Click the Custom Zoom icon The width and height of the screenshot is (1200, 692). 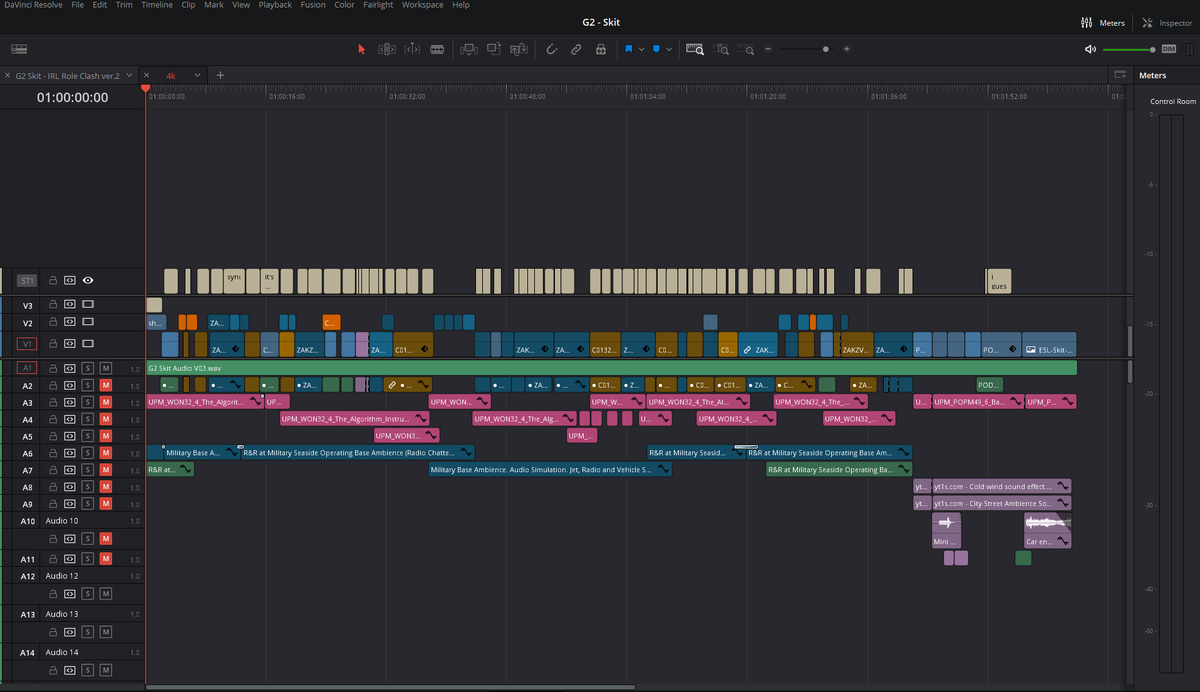[x=746, y=48]
